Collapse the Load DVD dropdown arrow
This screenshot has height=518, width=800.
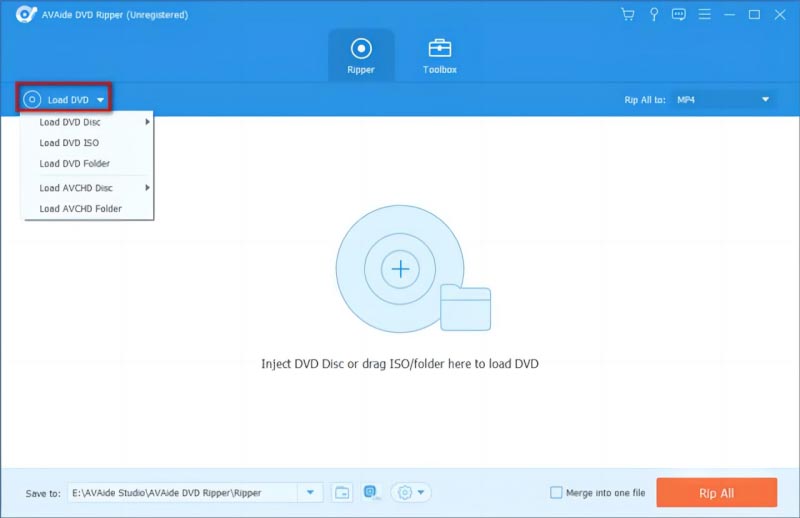(101, 100)
